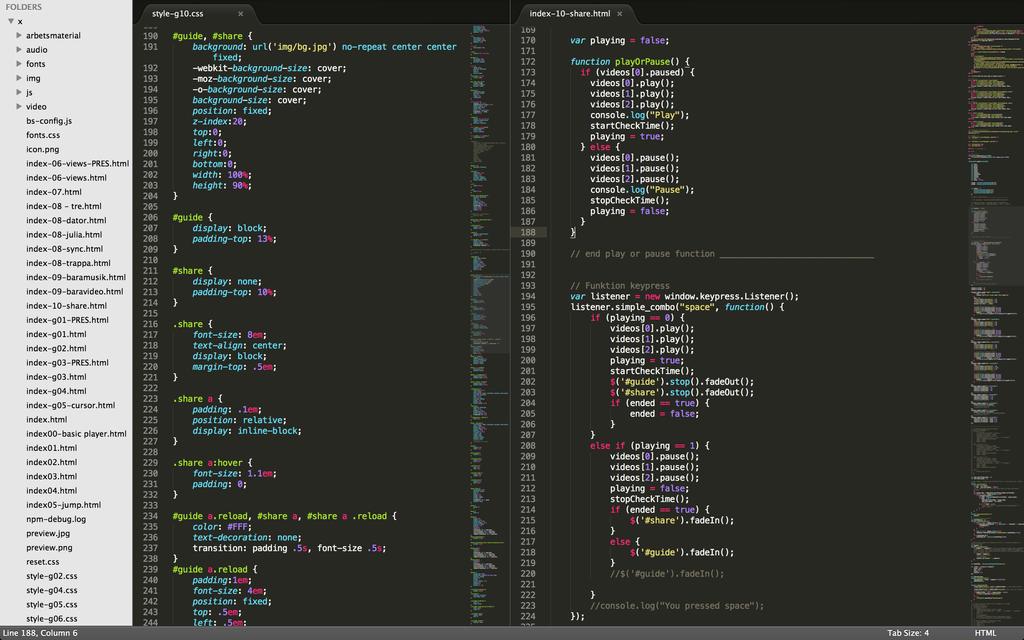The width and height of the screenshot is (1024, 640).
Task: Close the style-g10.css tab
Action: (240, 14)
